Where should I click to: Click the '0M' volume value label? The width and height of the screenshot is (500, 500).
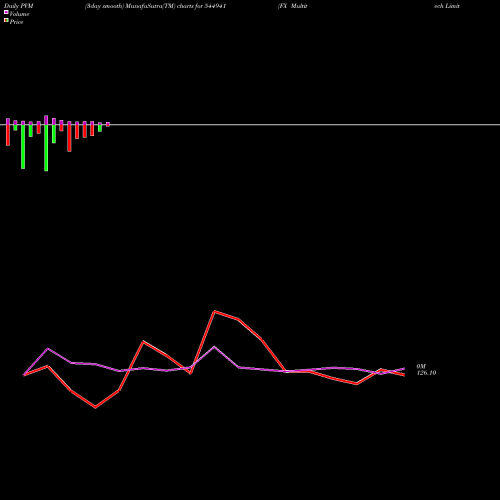click(421, 366)
